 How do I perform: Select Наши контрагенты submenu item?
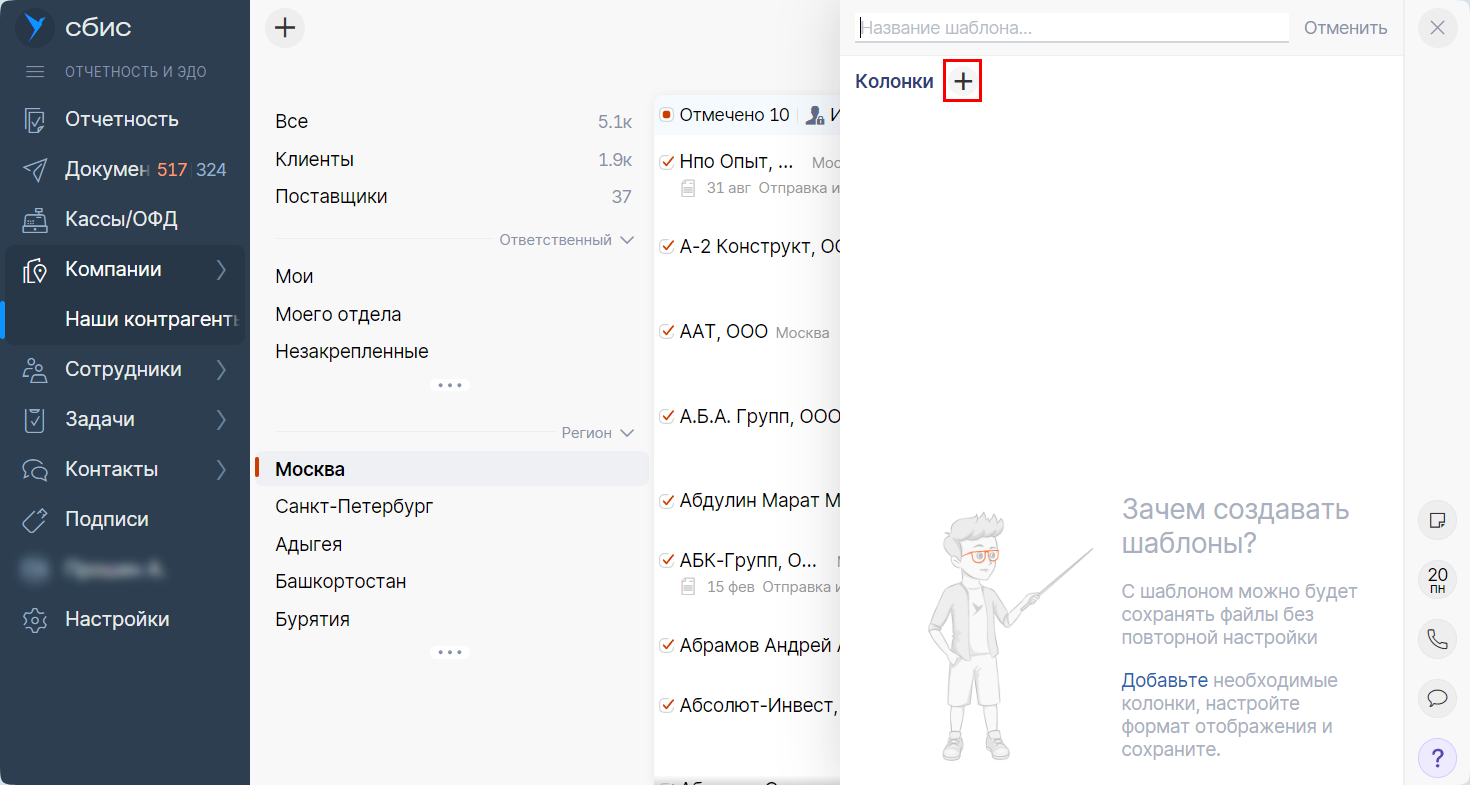(152, 320)
